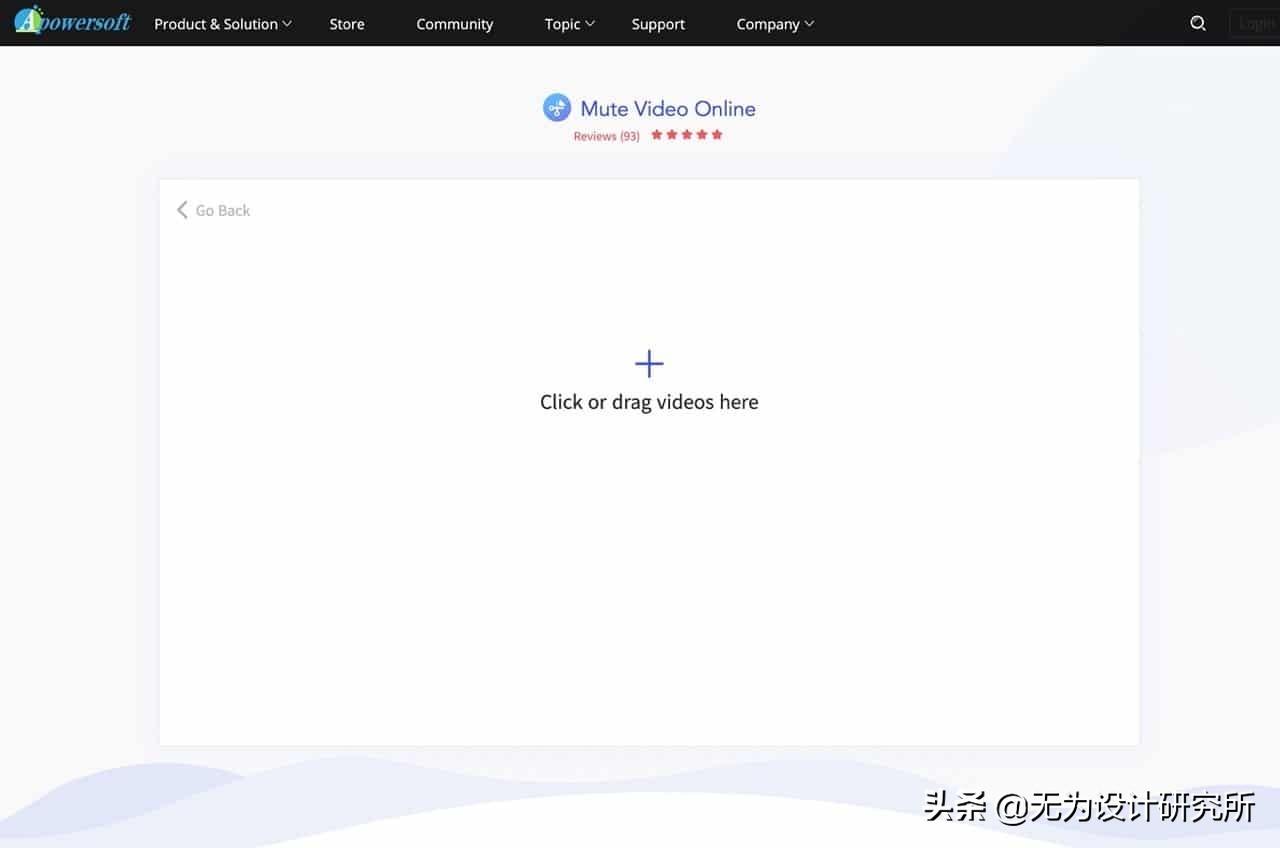1280x848 pixels.
Task: Expand the Product & Solution dropdown
Action: coord(223,24)
